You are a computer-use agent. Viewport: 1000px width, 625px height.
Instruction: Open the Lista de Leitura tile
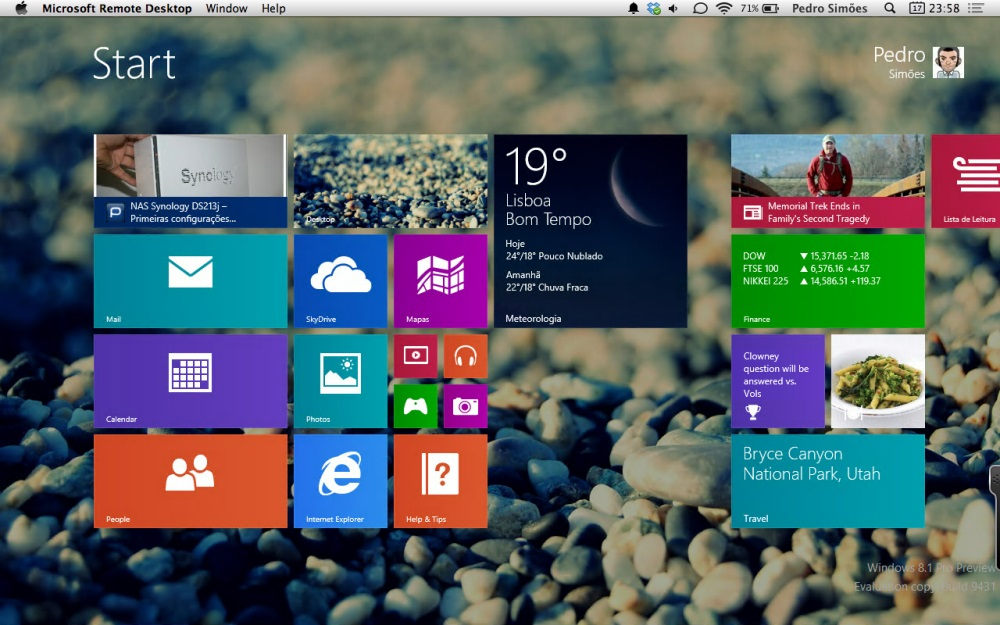(x=966, y=181)
